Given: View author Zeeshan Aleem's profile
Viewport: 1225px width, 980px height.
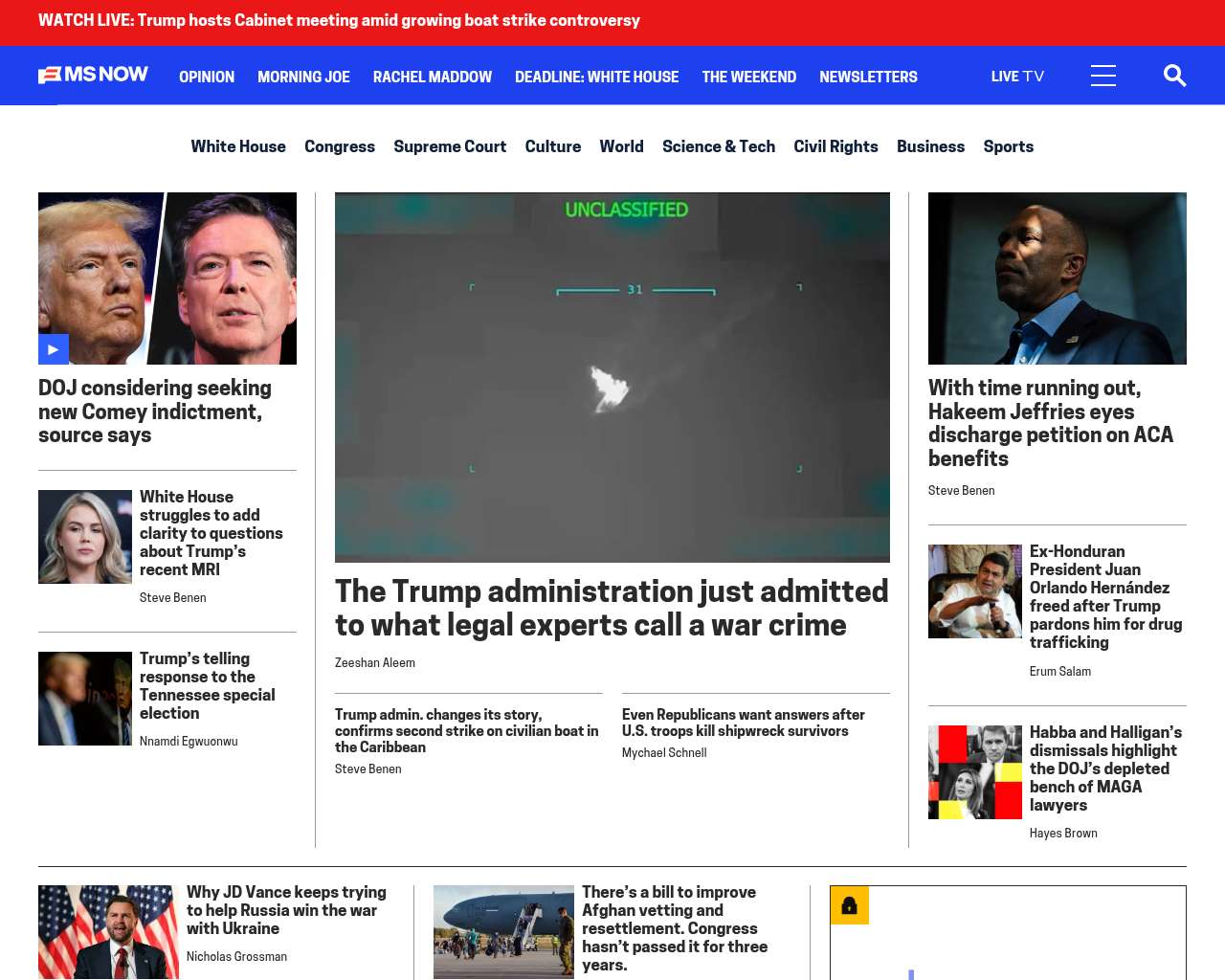Looking at the screenshot, I should coord(375,663).
